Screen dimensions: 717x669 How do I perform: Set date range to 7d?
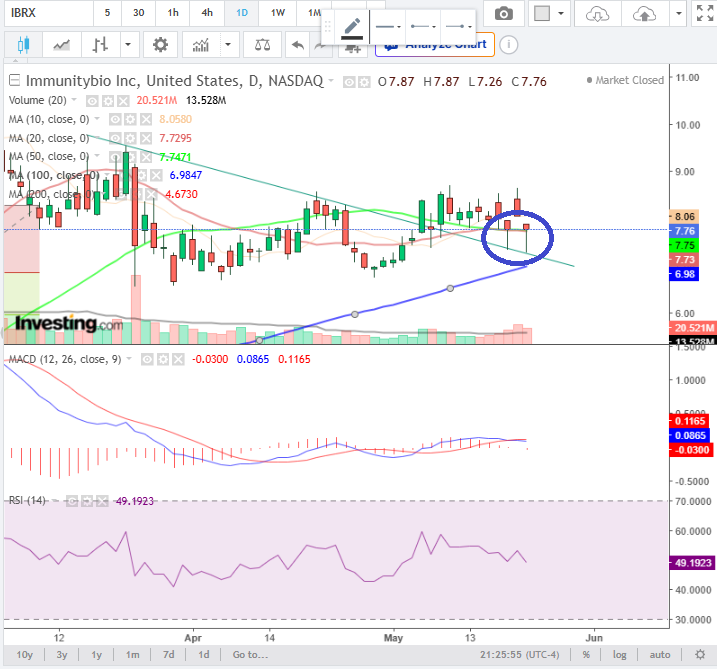169,655
